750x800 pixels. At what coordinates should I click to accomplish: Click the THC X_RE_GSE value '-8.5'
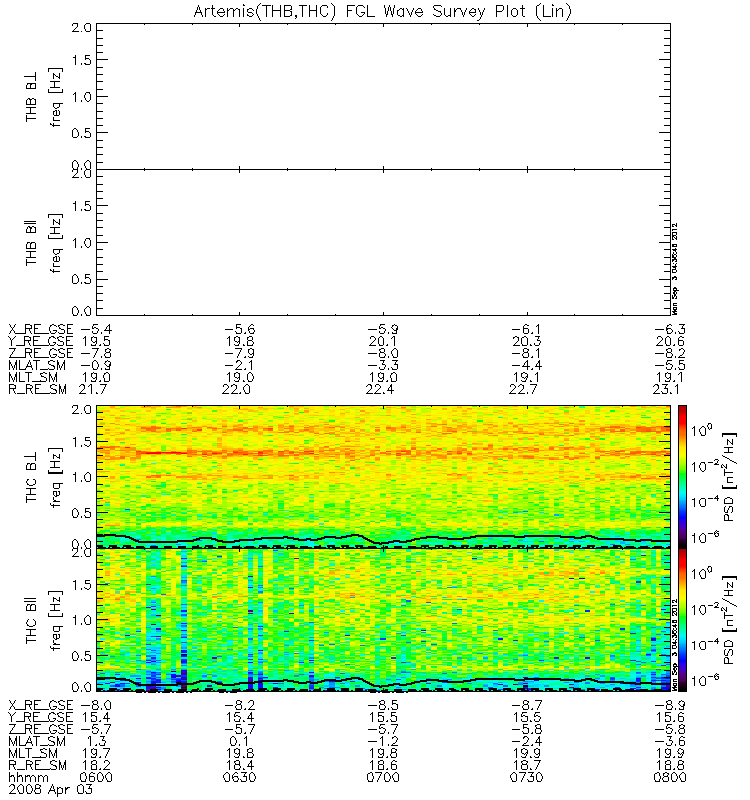[383, 705]
